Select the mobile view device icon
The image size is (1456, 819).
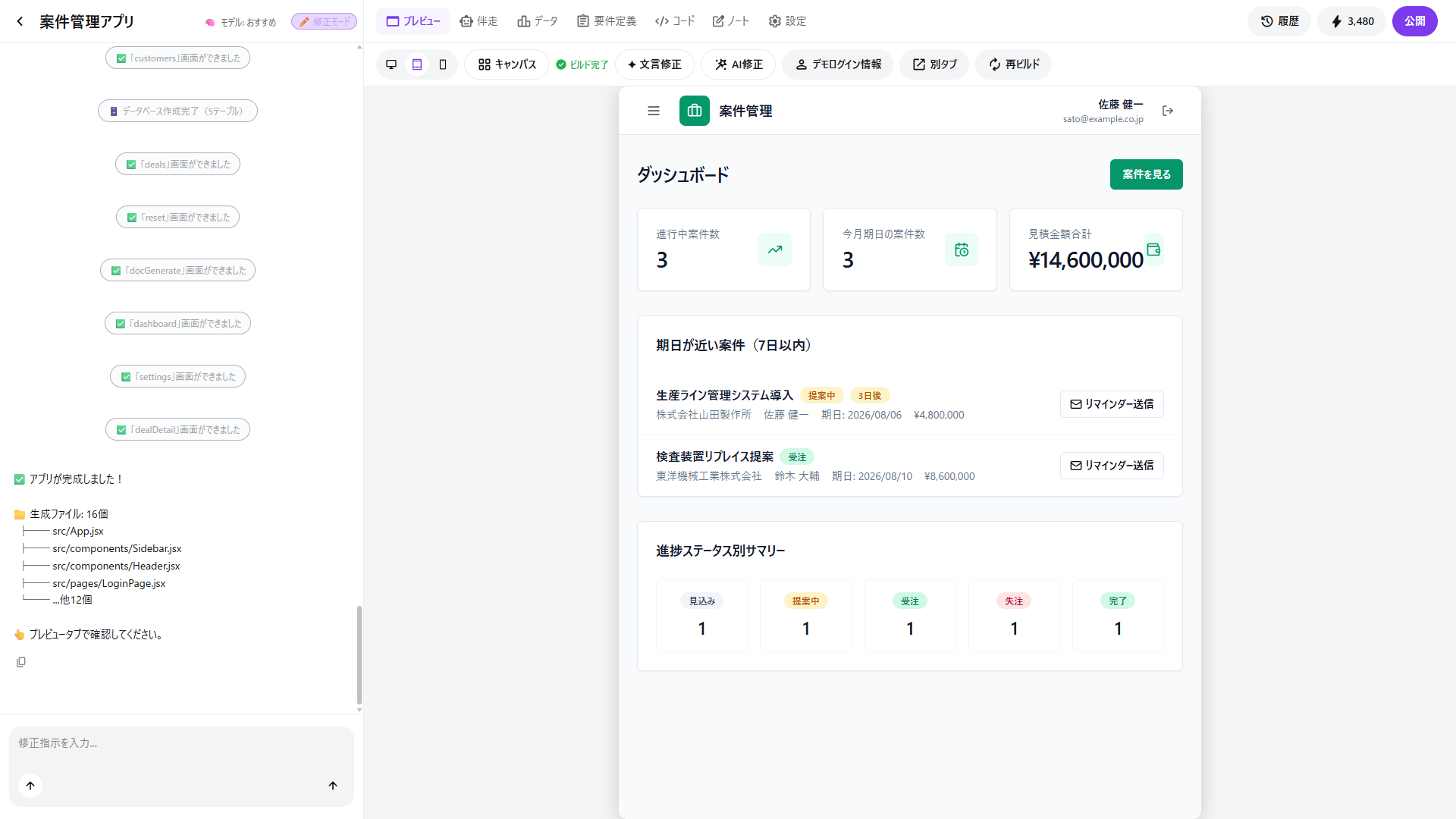(x=443, y=64)
